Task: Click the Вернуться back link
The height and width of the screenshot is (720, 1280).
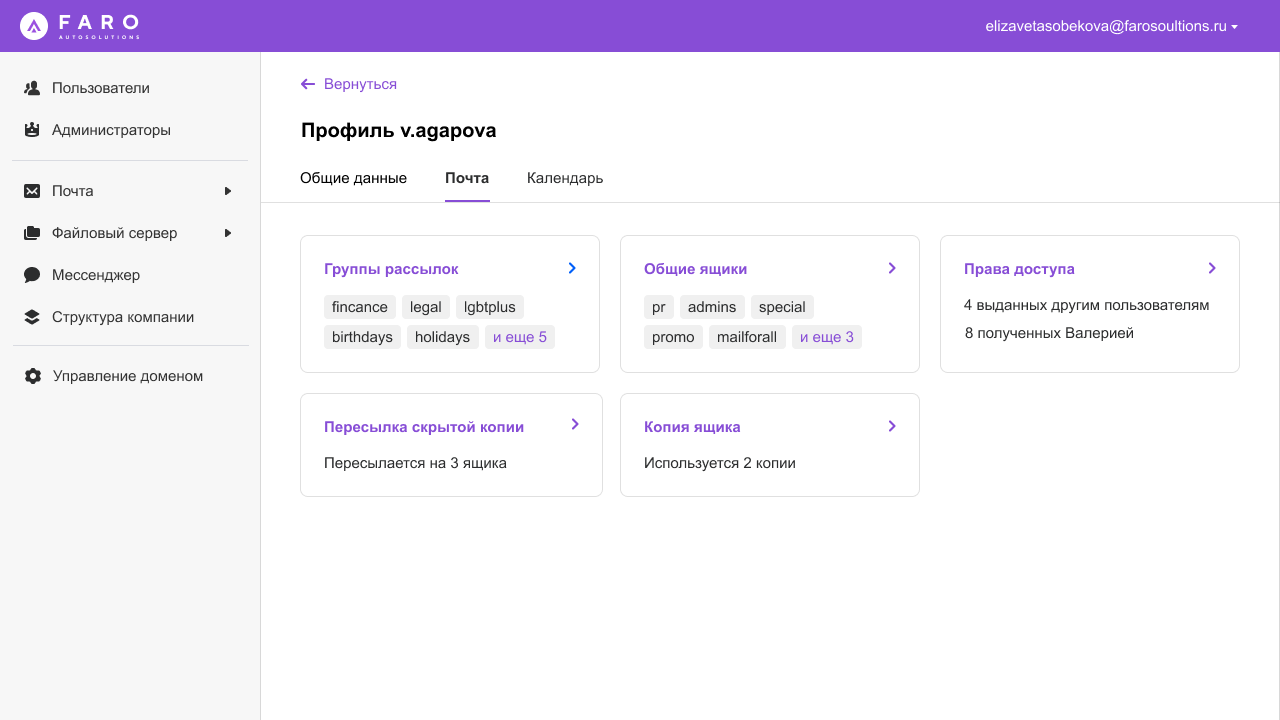Action: (x=348, y=84)
